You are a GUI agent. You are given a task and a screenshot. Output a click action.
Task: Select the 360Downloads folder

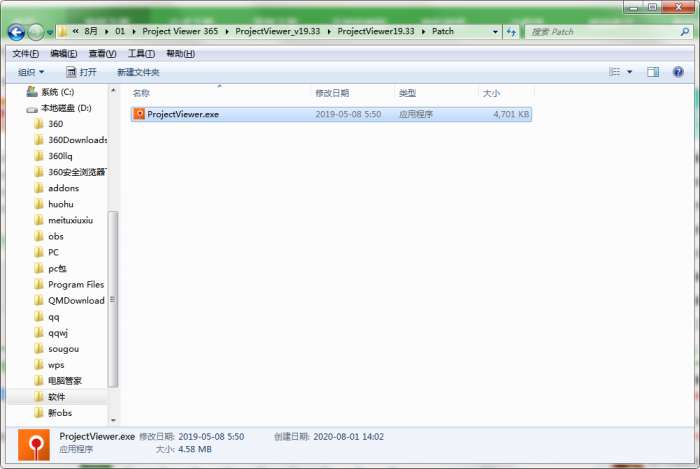point(71,140)
